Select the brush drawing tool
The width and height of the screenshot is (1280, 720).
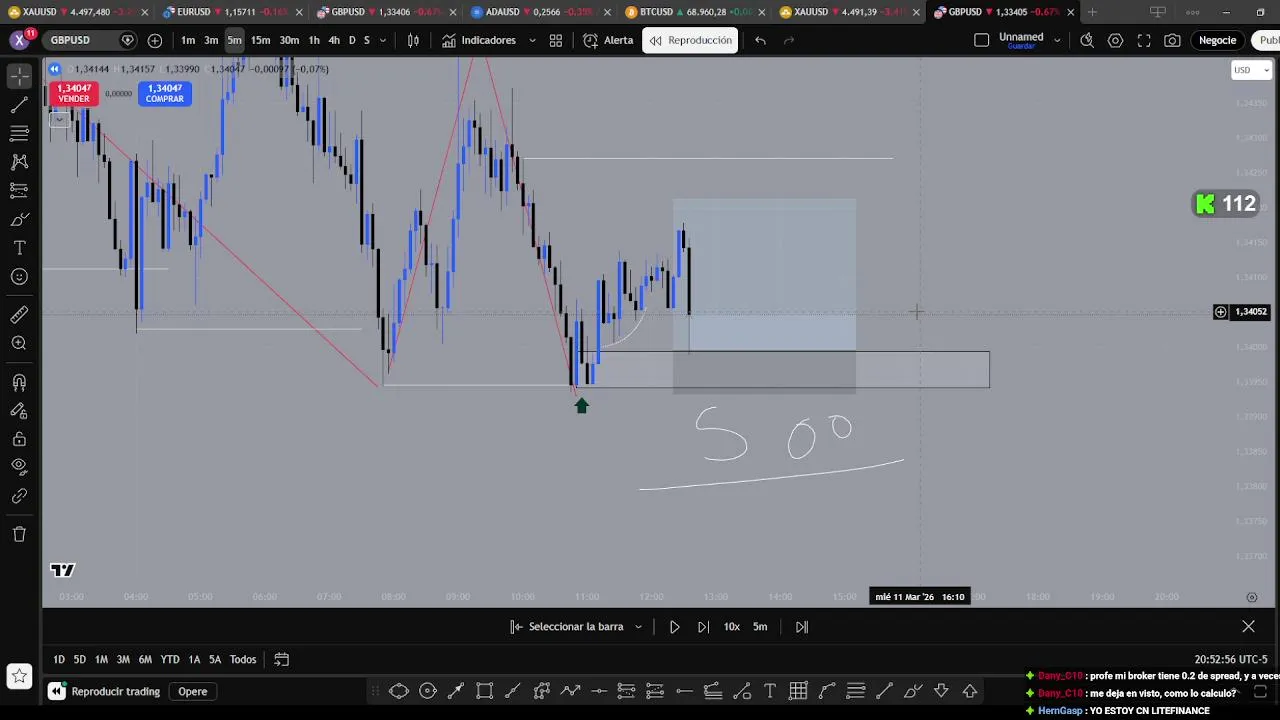[x=19, y=219]
